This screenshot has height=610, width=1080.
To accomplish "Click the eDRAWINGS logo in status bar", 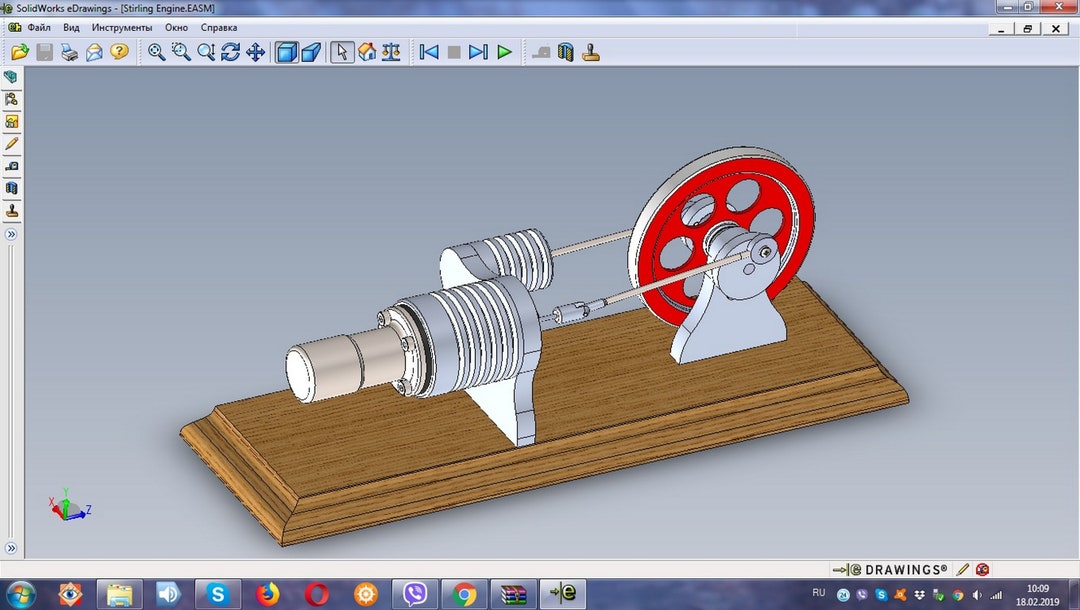I will coord(890,569).
